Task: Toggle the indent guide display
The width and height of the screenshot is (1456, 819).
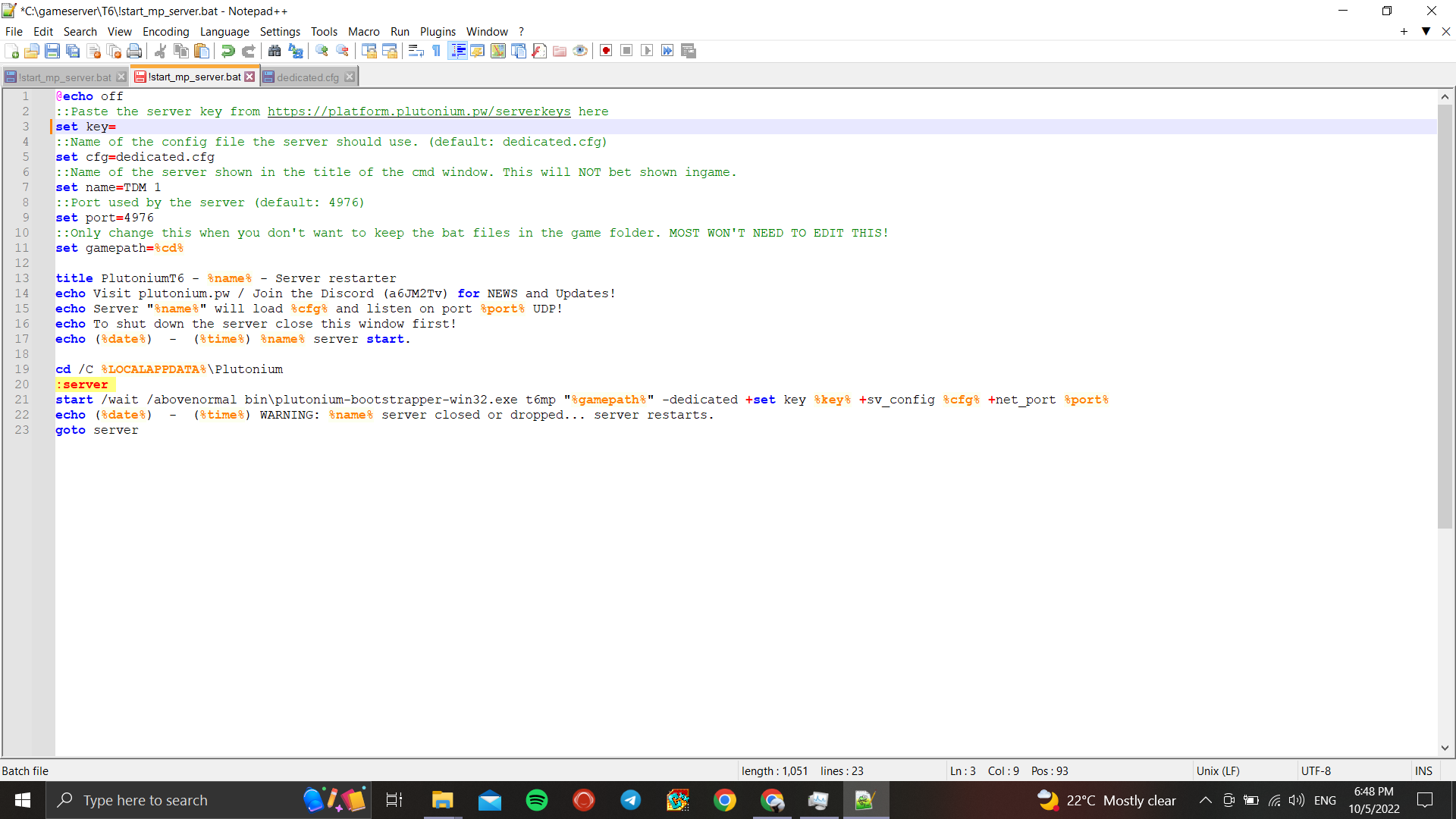Action: 457,51
